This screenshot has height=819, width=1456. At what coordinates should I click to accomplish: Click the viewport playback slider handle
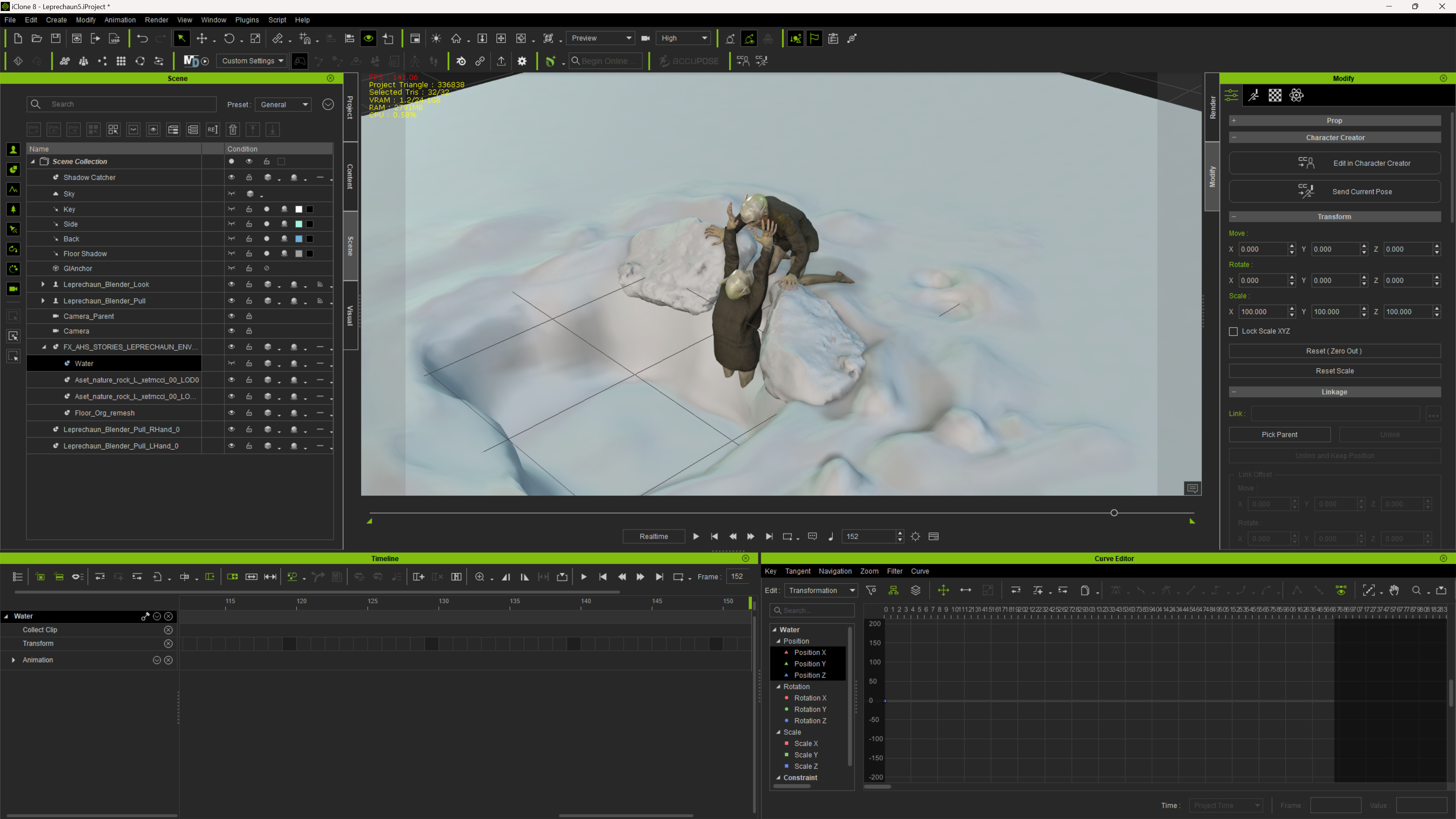(1114, 513)
